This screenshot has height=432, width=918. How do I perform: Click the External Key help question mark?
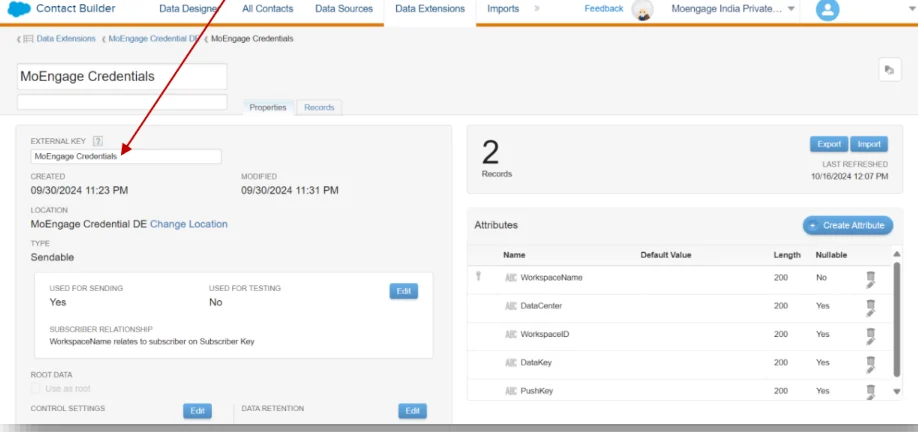[98, 141]
